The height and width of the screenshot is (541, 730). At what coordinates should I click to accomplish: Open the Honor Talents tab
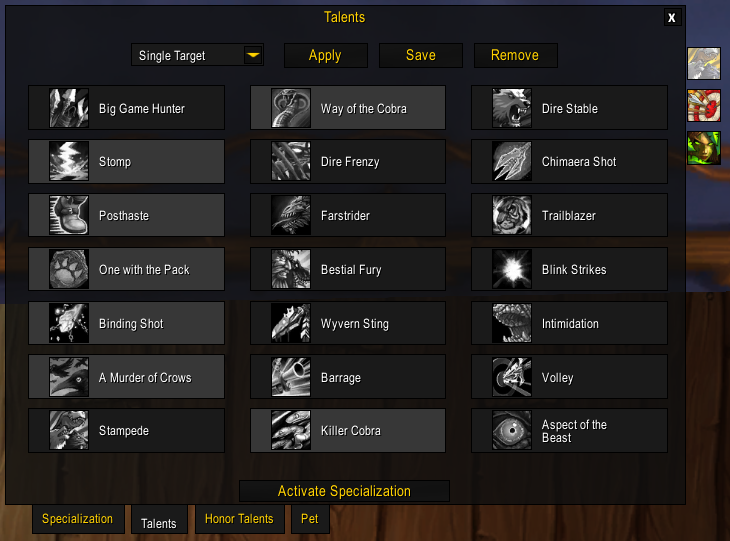point(239,520)
